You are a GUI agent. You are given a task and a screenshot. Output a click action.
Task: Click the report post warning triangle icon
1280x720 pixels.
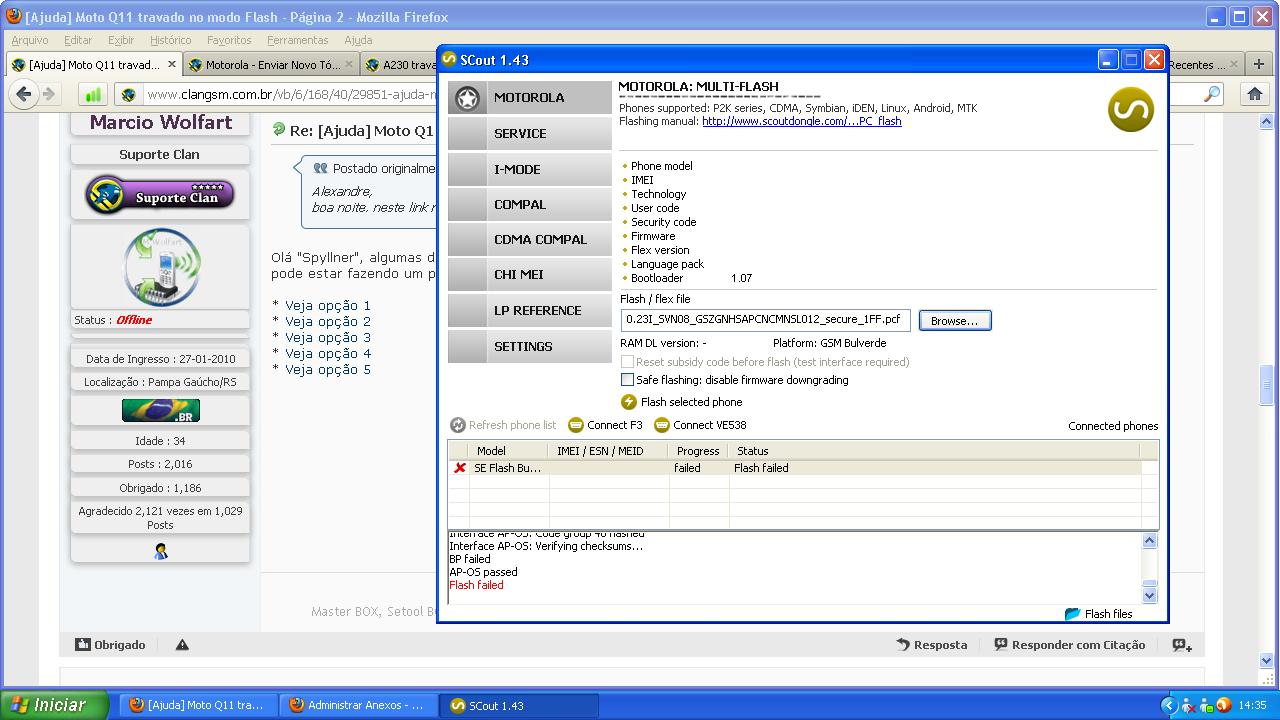[x=182, y=645]
